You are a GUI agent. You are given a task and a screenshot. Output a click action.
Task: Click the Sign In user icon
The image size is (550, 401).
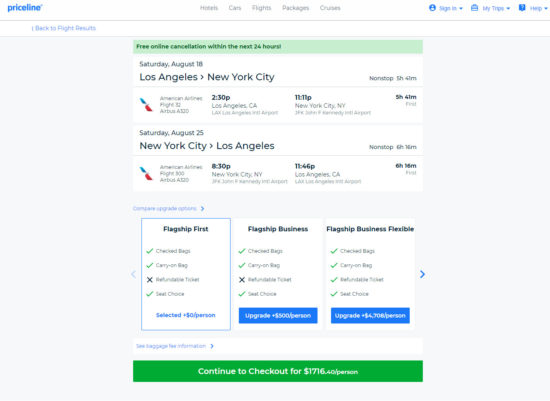click(x=432, y=8)
